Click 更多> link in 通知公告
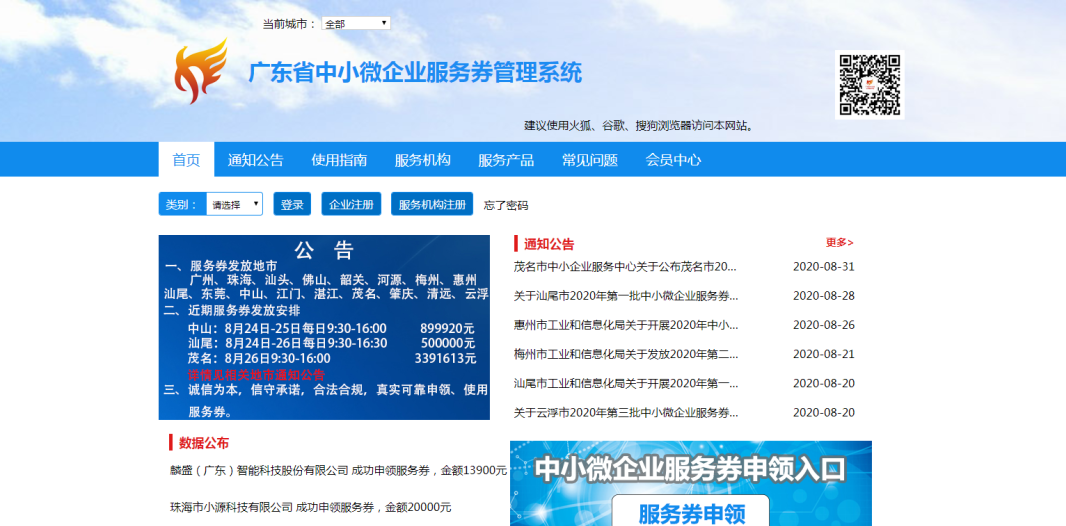Image resolution: width=1066 pixels, height=526 pixels. 840,243
